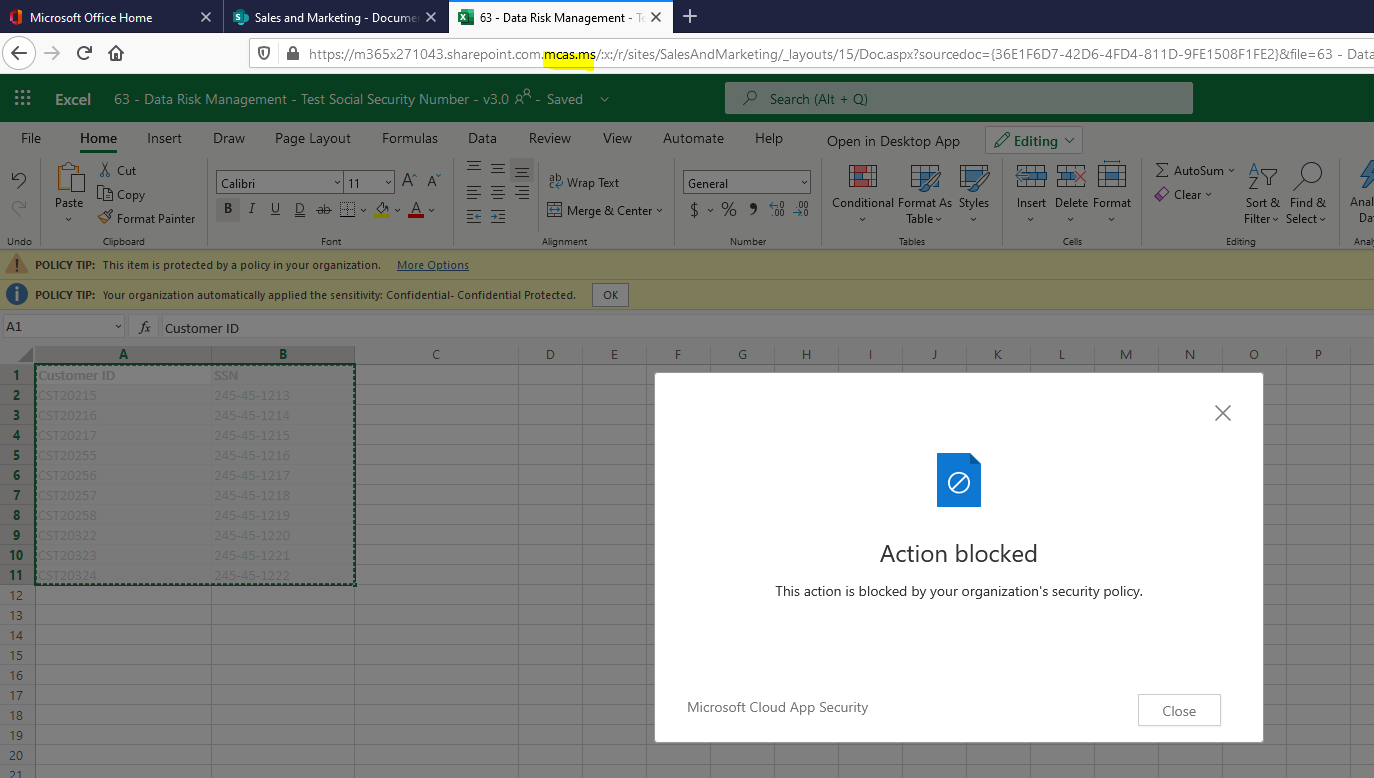Click Cut in the Clipboard group
The width and height of the screenshot is (1374, 778).
[x=118, y=170]
